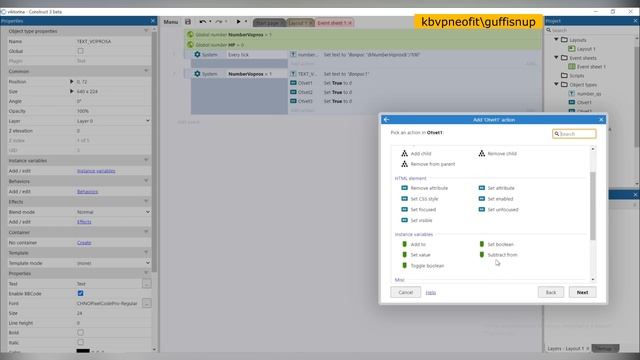Image resolution: width=640 pixels, height=360 pixels.
Task: Select Event sheet 1 in Project tree
Action: click(587, 67)
